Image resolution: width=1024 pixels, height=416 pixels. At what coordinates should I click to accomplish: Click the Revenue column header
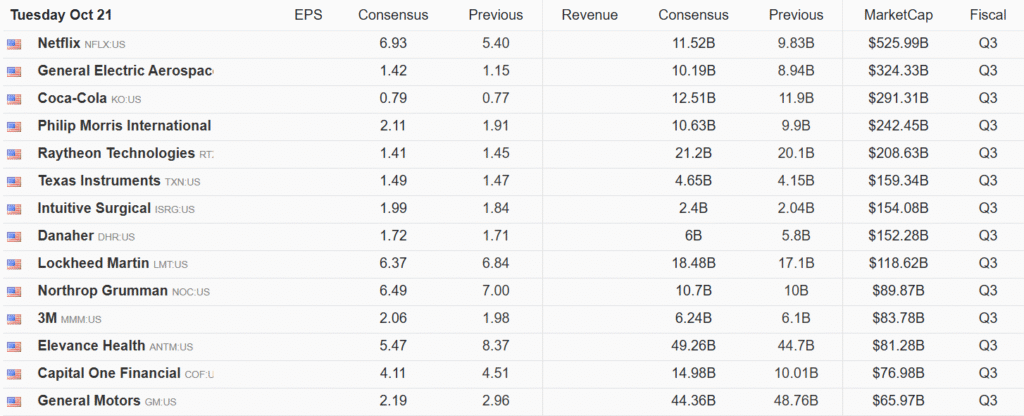[x=589, y=15]
